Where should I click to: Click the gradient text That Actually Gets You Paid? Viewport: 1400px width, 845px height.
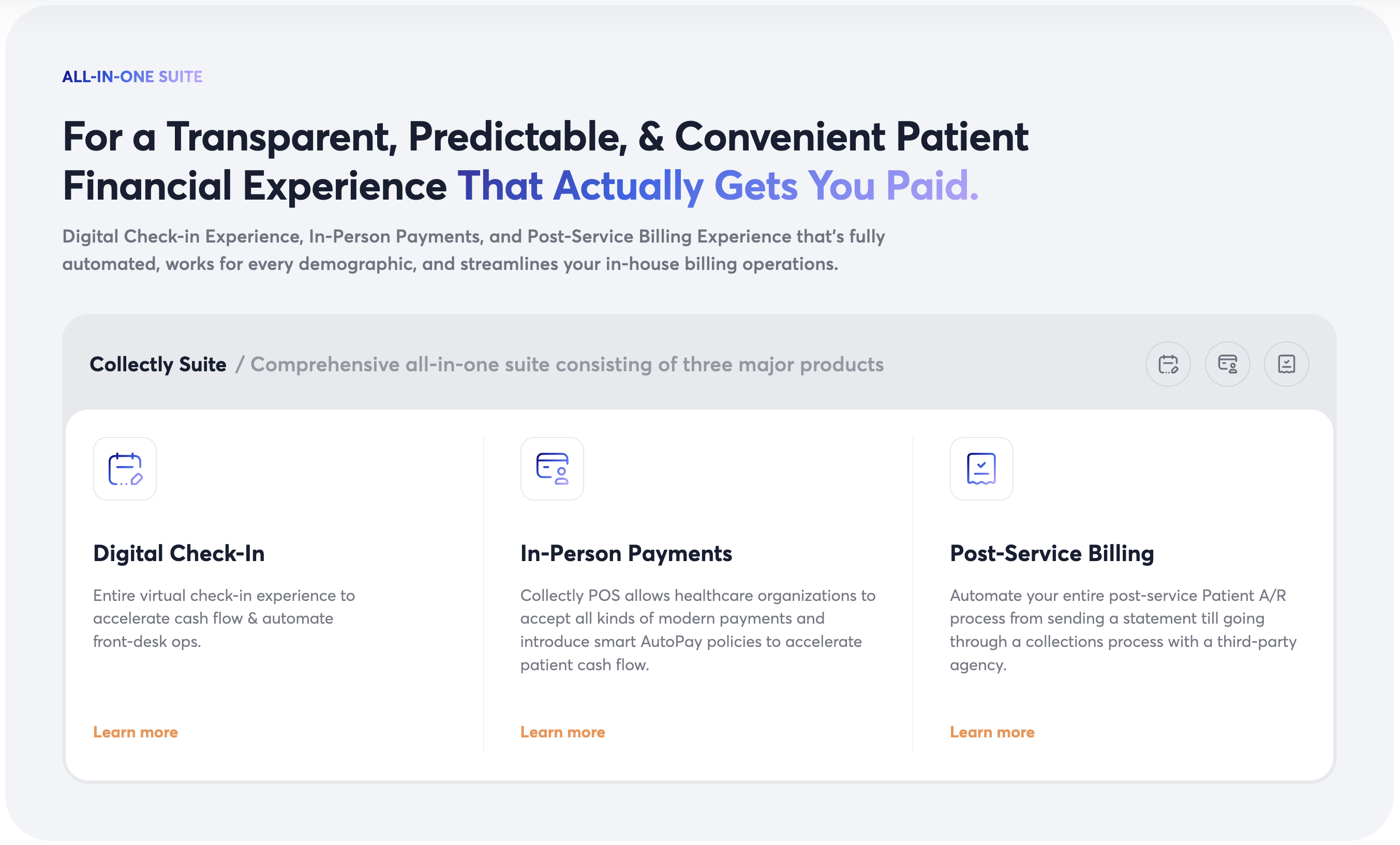click(x=718, y=186)
